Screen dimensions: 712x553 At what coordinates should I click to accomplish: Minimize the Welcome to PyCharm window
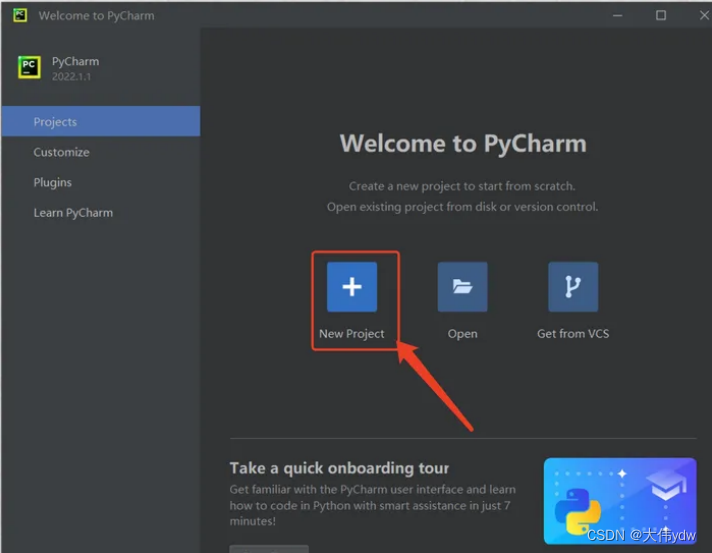click(x=618, y=15)
